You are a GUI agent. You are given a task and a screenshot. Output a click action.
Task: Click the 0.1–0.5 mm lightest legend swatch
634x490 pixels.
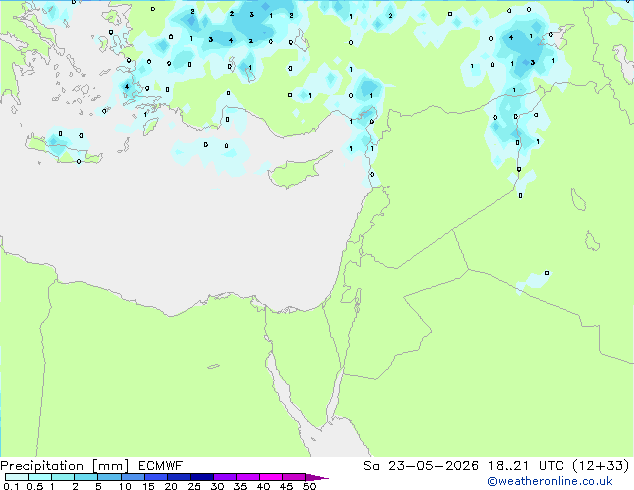tap(17, 477)
